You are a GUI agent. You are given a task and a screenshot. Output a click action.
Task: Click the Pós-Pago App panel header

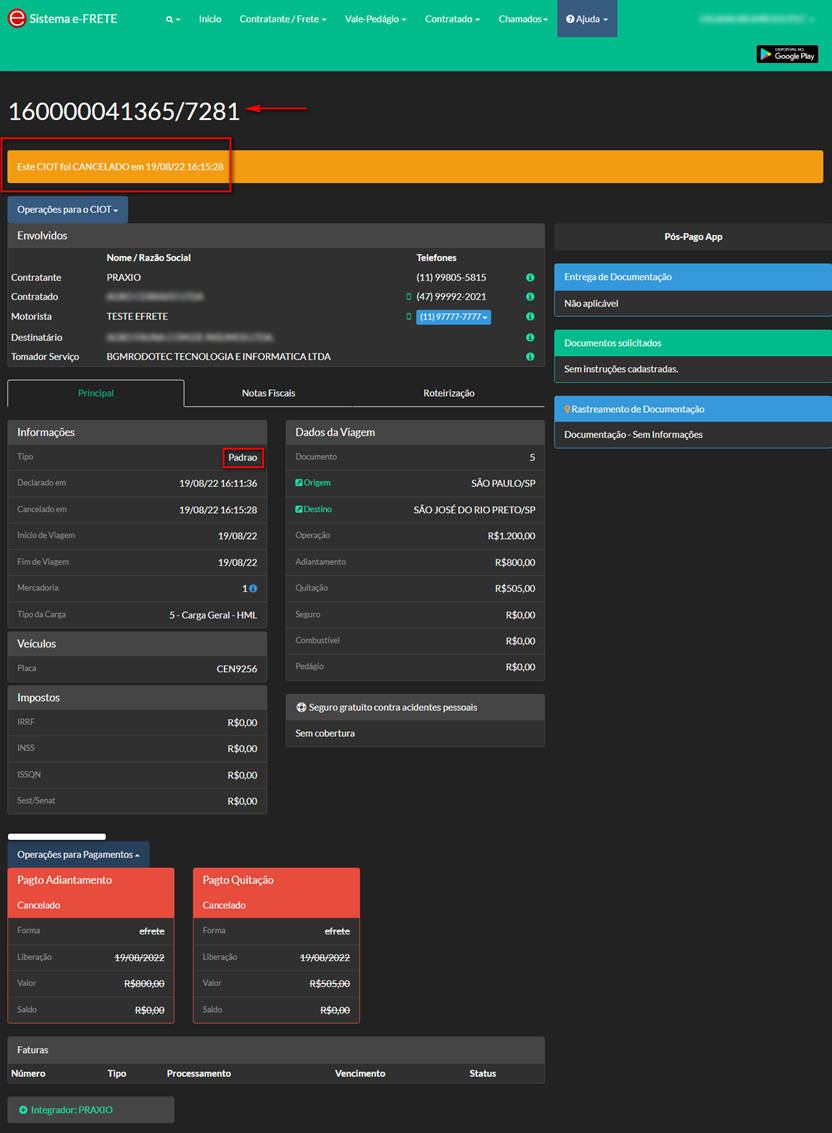pyautogui.click(x=692, y=237)
